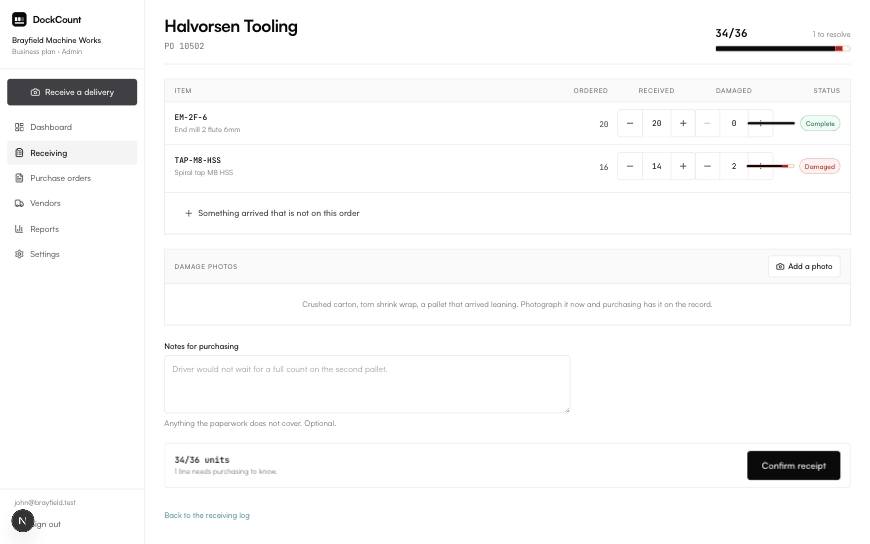Click the Ordered column header
The image size is (870, 544).
pos(590,90)
